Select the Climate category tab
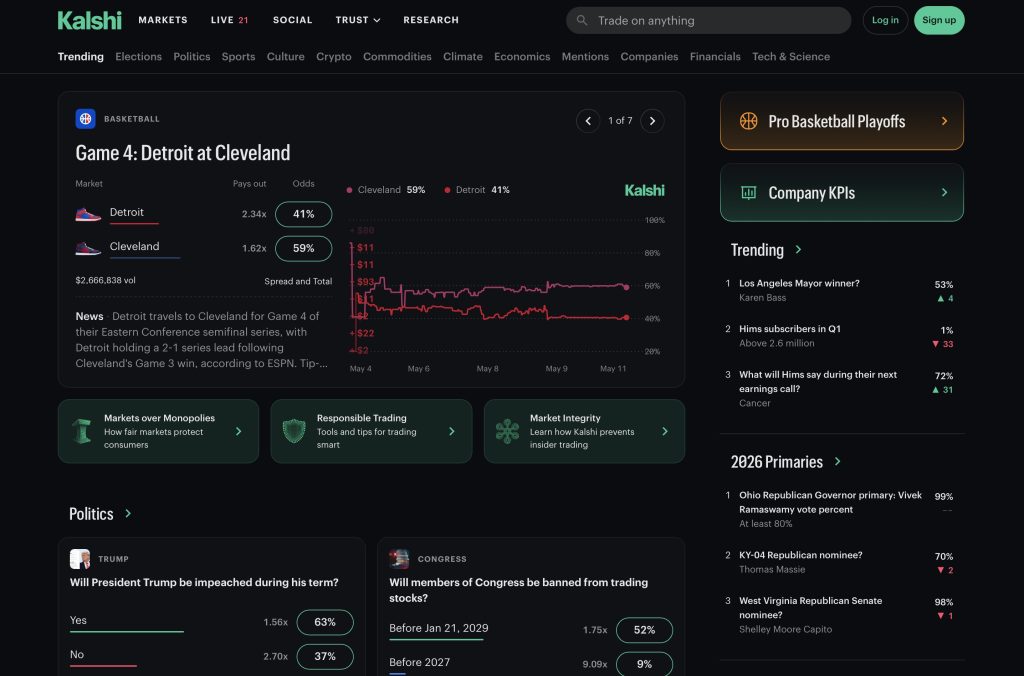The width and height of the screenshot is (1024, 676). point(463,57)
